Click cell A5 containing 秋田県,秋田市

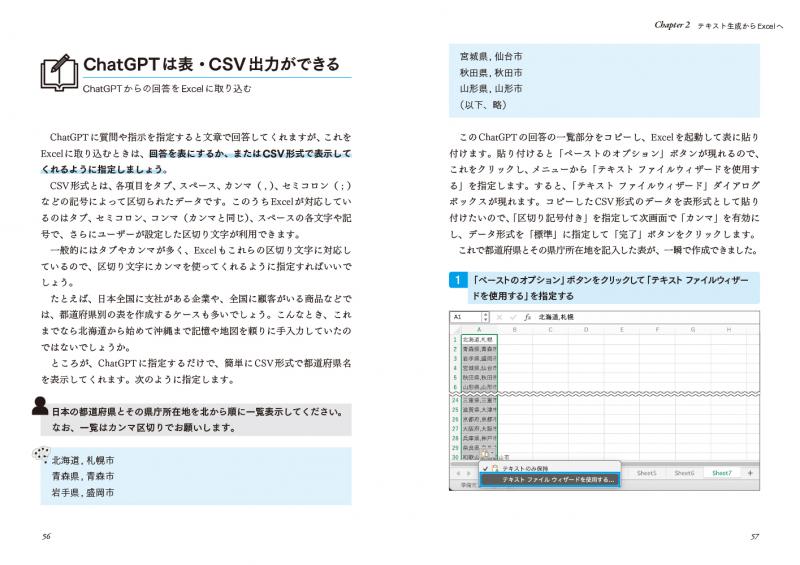479,378
